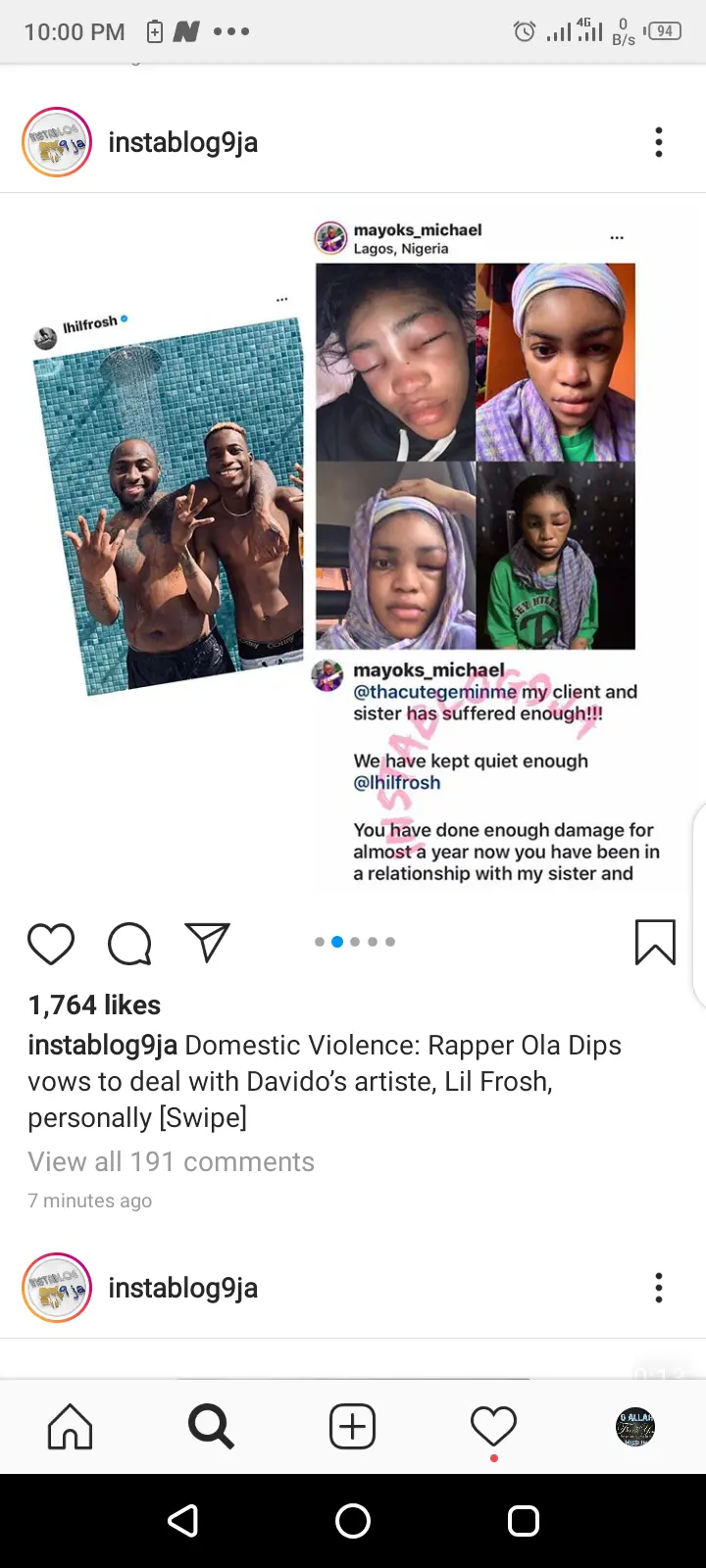Tap instablog9ja username on second post
The width and height of the screenshot is (706, 1568).
[x=183, y=1288]
